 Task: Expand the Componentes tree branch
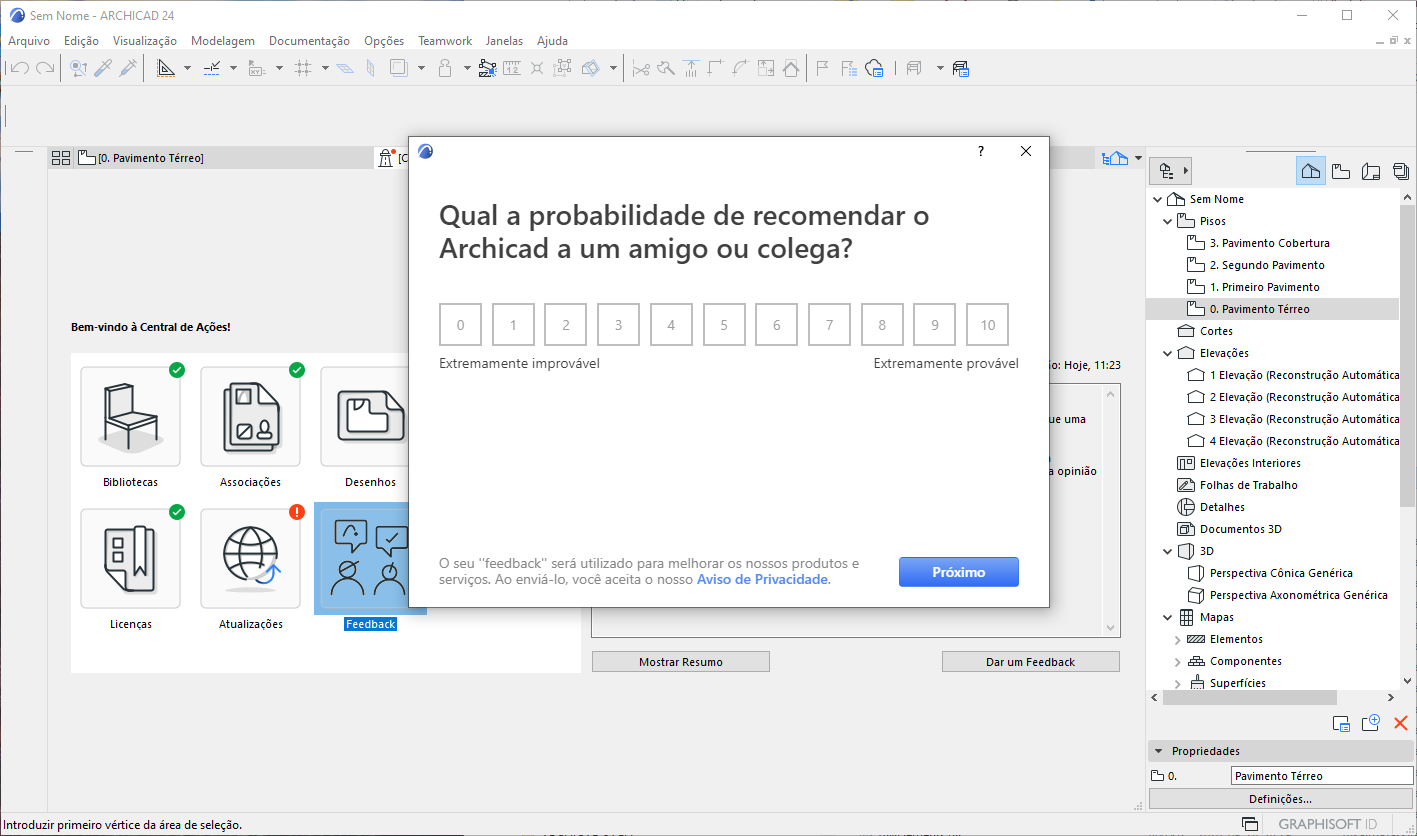point(1178,662)
